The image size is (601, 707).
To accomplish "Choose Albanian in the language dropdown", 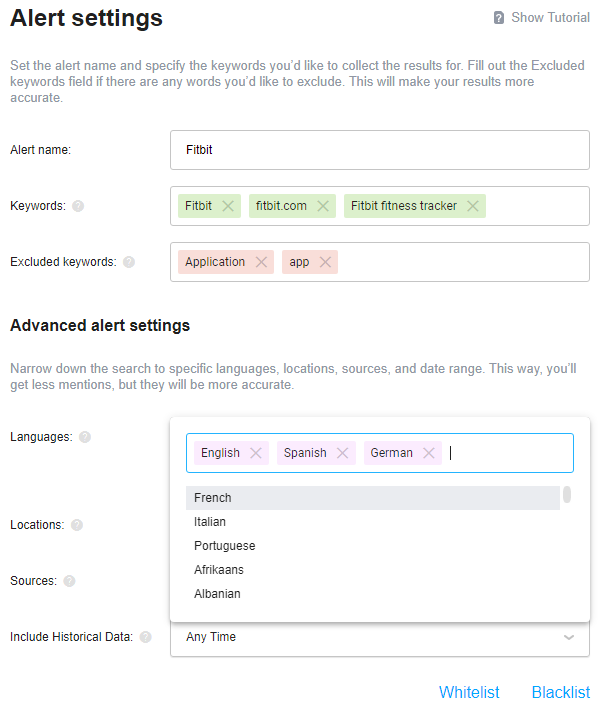I will coord(373,594).
